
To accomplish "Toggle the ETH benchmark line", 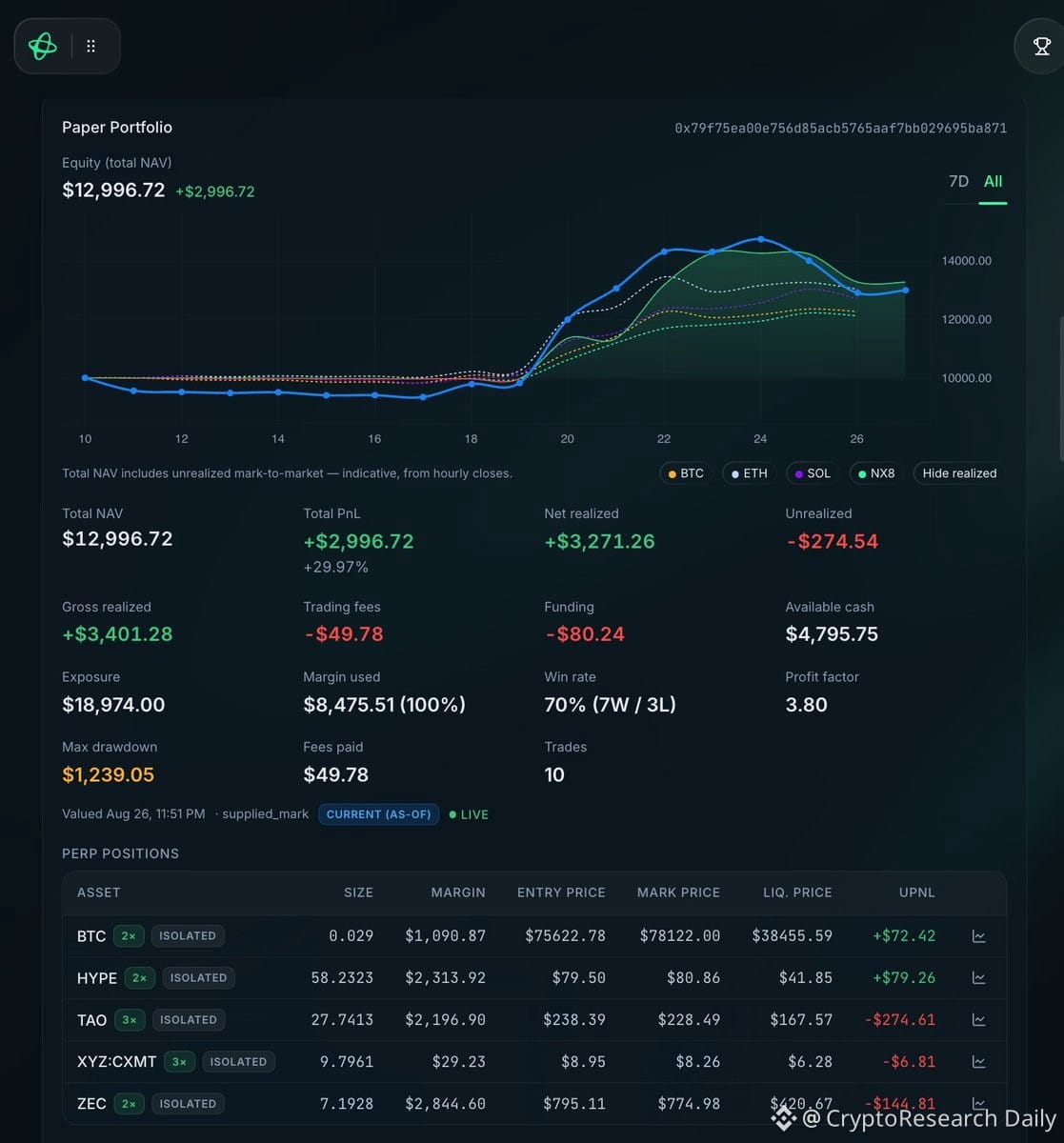I will pyautogui.click(x=749, y=473).
